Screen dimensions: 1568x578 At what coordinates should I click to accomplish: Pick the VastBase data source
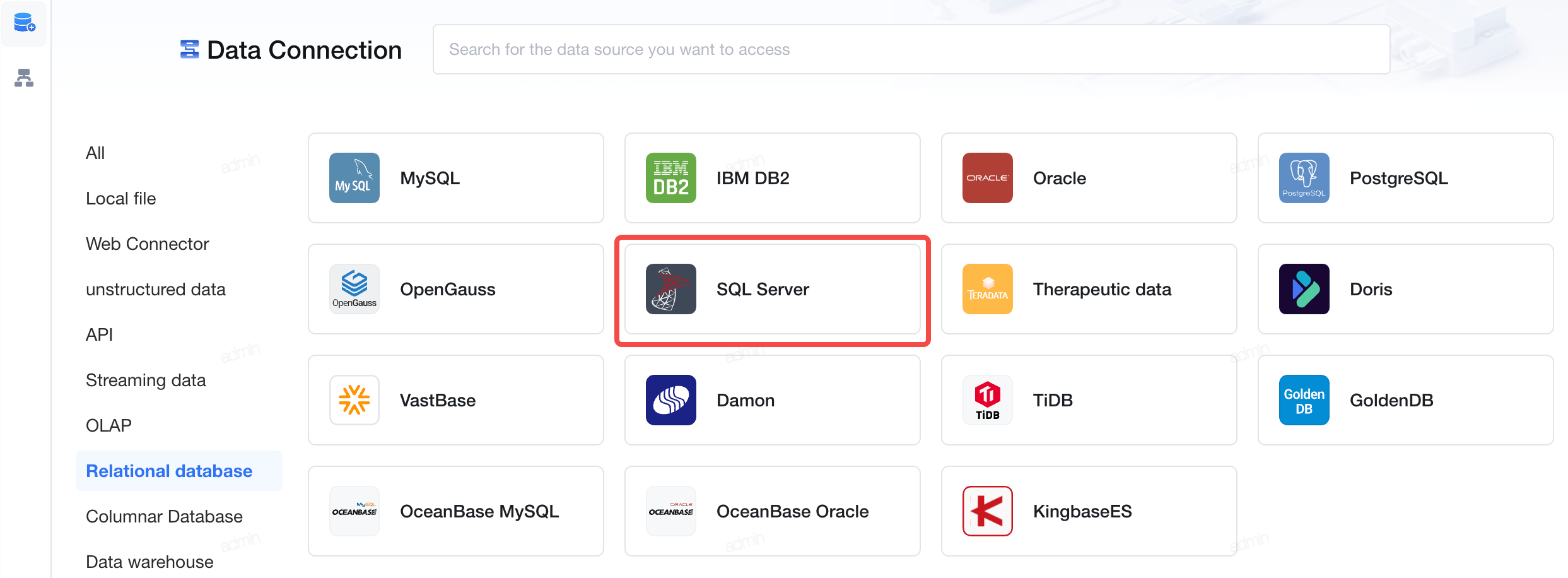pos(455,400)
